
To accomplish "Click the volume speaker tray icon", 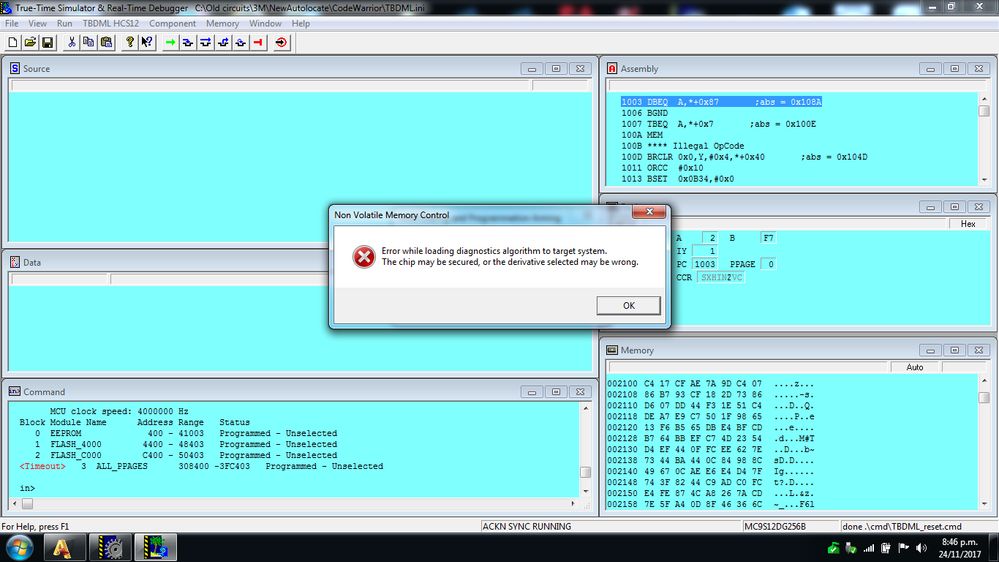I will tap(921, 548).
